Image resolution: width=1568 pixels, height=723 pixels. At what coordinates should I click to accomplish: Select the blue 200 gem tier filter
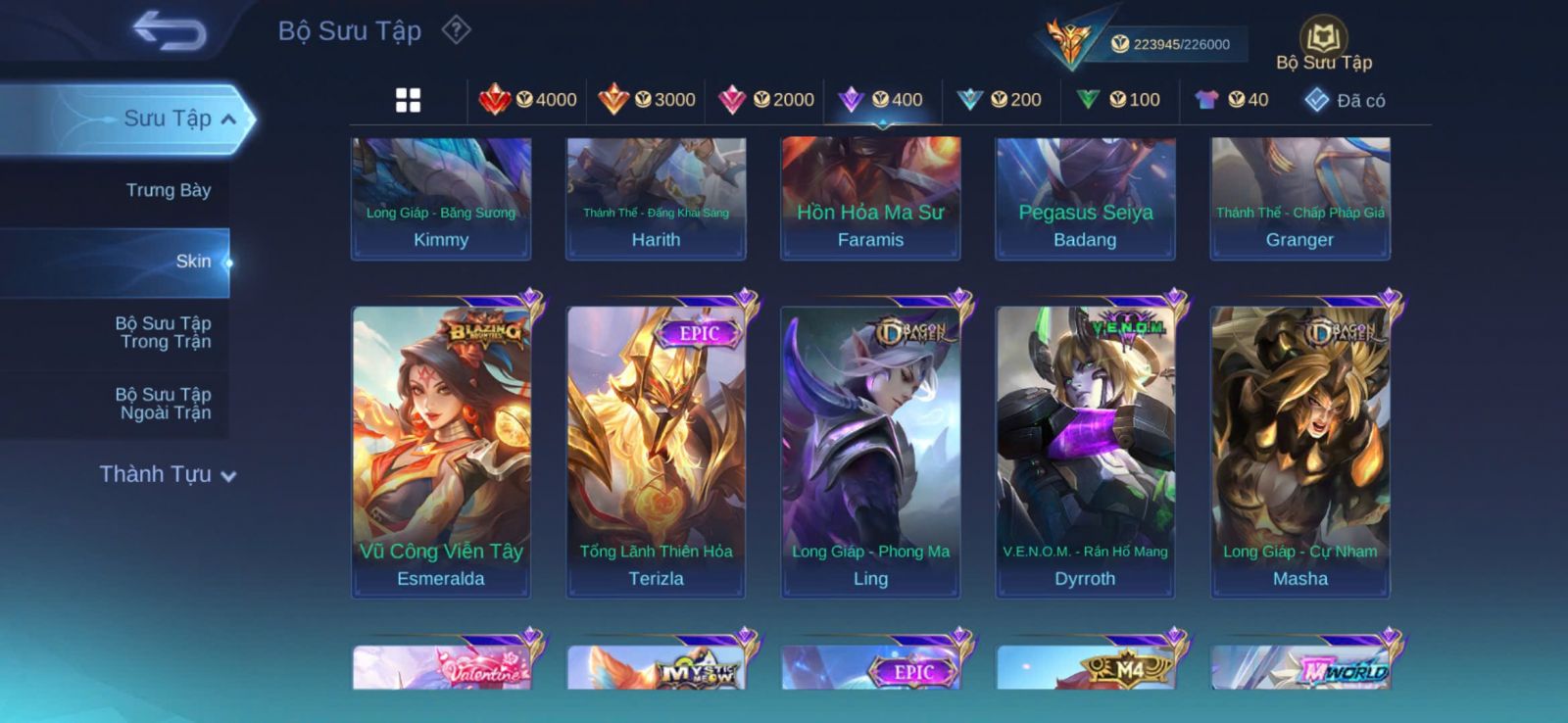[999, 99]
